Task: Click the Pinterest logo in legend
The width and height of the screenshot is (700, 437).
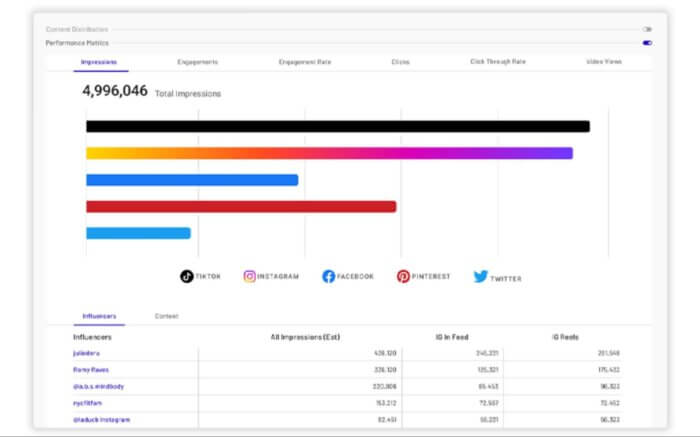Action: (x=403, y=276)
